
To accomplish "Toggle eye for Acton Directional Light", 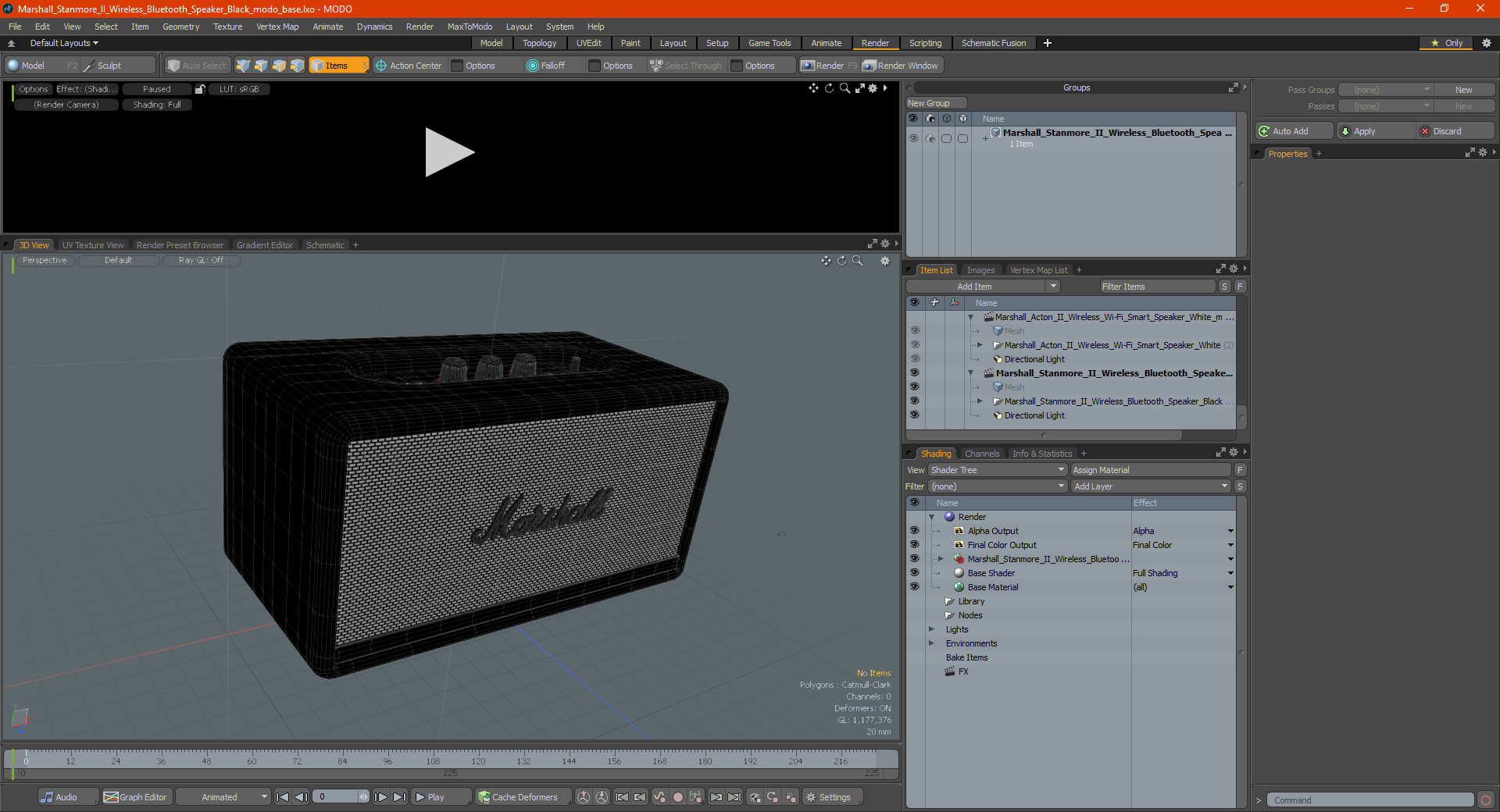I will 914,359.
